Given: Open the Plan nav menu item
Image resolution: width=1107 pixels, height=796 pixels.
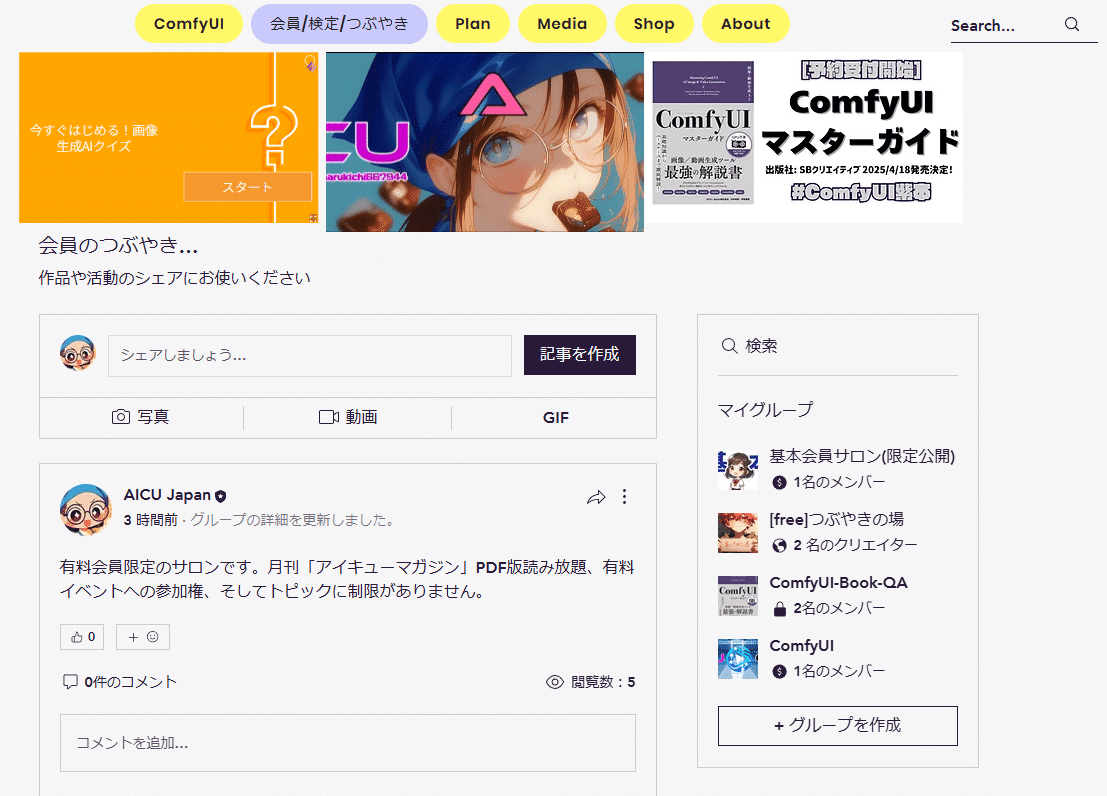Looking at the screenshot, I should click(x=472, y=23).
